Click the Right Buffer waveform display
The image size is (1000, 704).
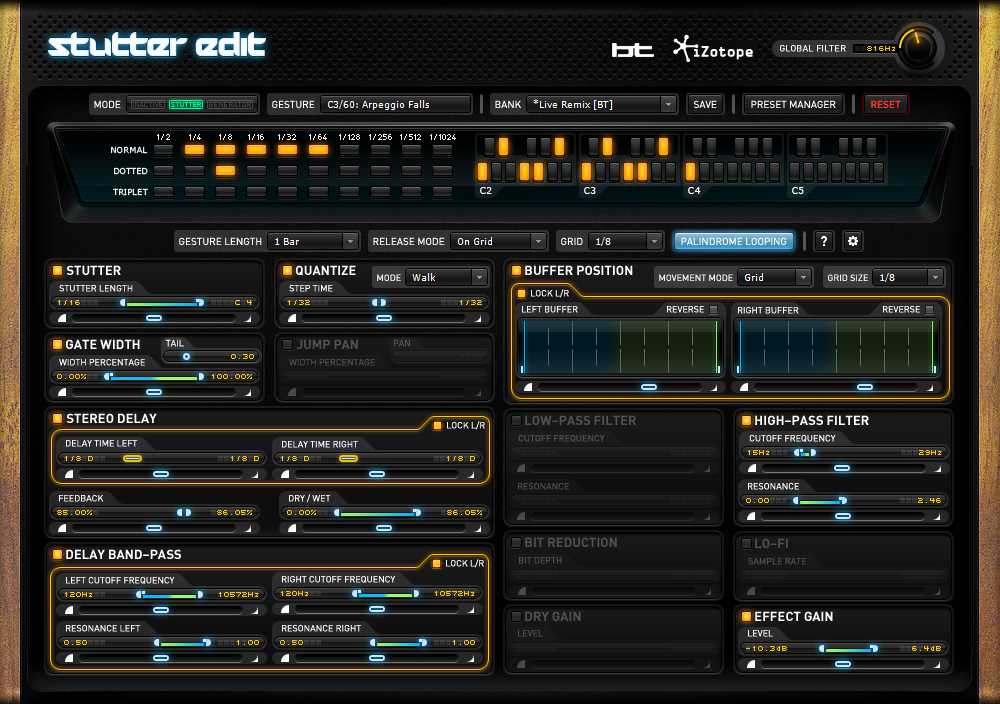pyautogui.click(x=837, y=347)
